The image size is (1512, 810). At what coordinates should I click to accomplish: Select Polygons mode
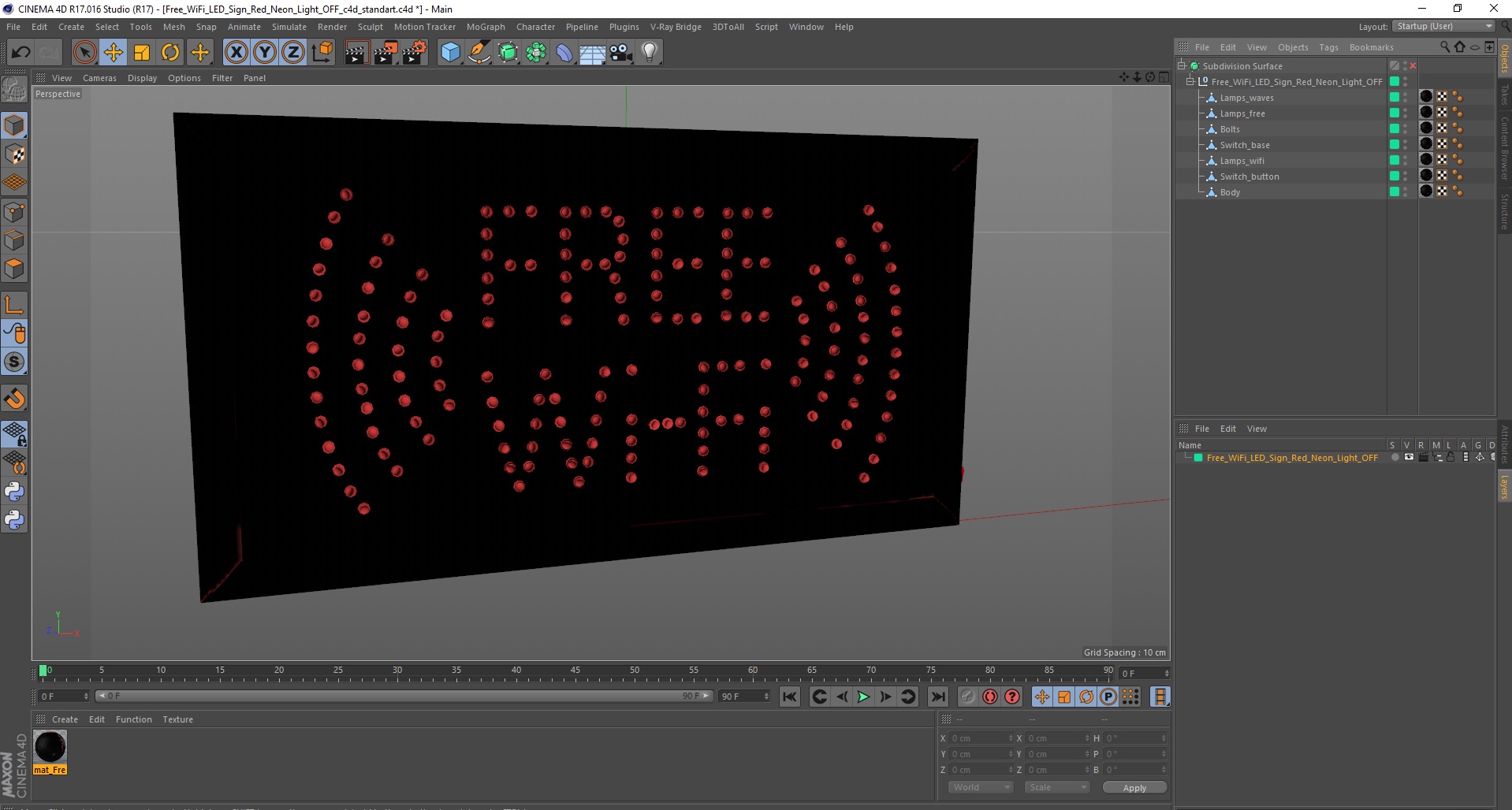click(x=14, y=269)
